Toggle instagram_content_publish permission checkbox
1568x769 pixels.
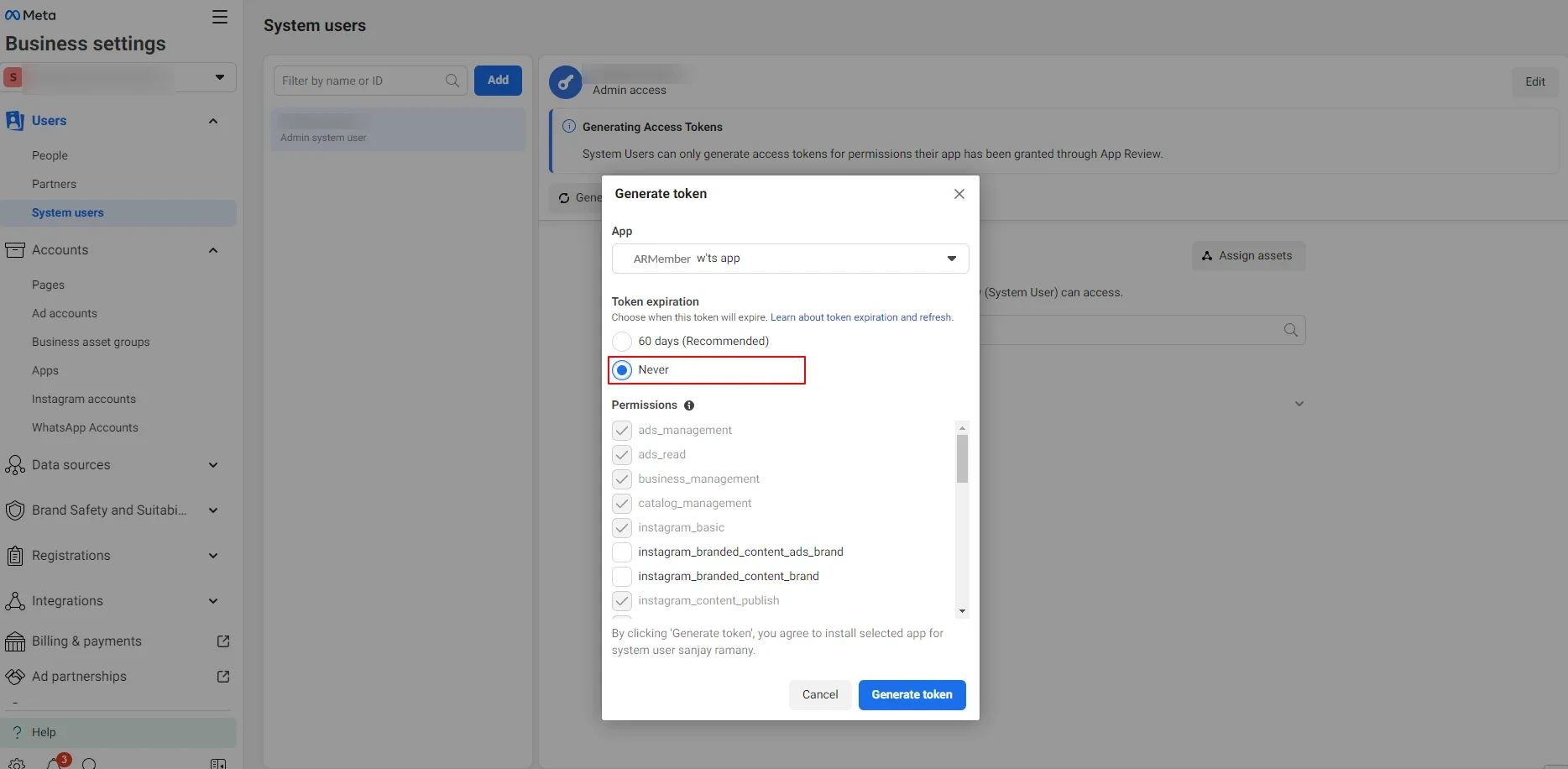click(622, 601)
